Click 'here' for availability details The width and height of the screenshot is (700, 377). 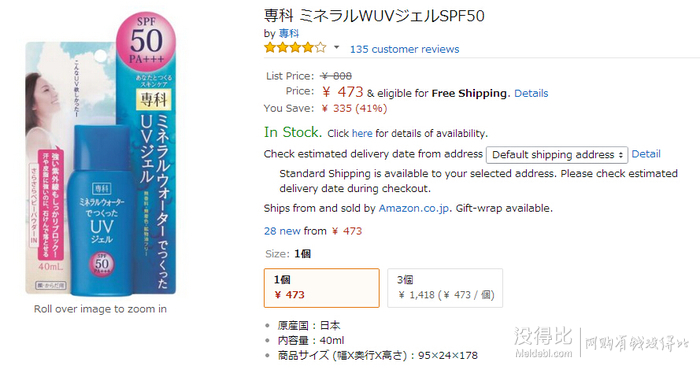click(362, 133)
